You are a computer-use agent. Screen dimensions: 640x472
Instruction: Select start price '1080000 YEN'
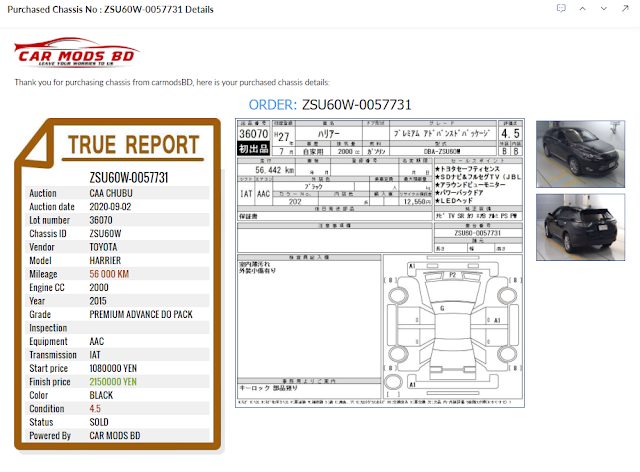(113, 368)
